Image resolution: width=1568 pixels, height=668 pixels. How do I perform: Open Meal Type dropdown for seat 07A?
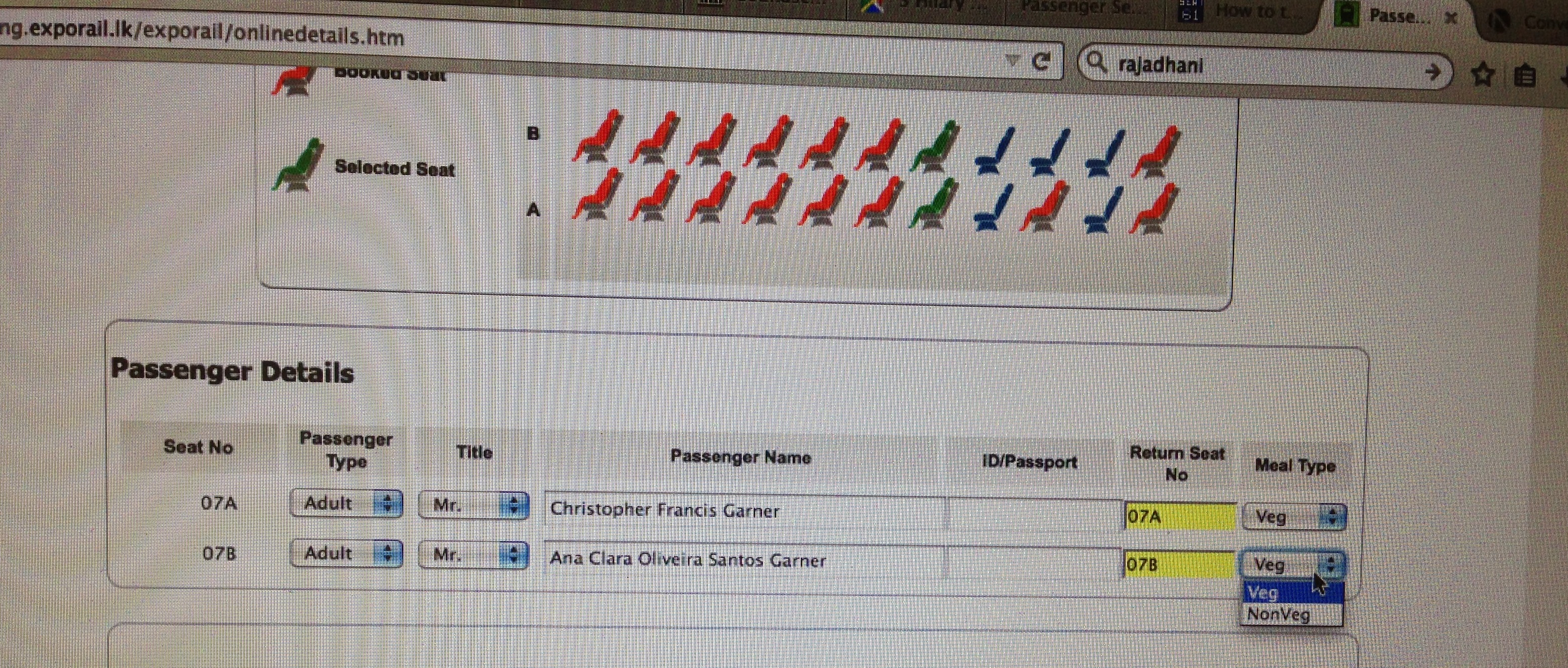[x=1294, y=517]
